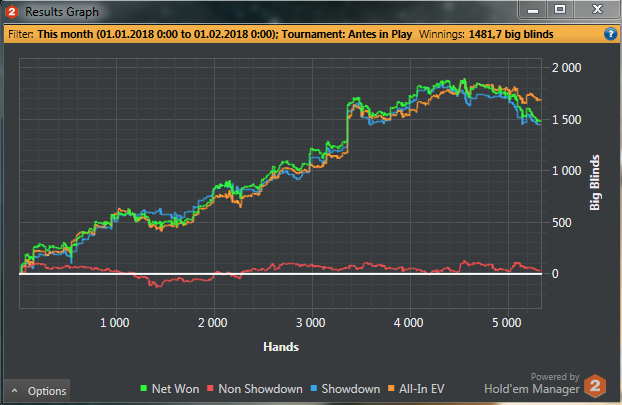Toggle the Non Showdown red legend swatch
This screenshot has height=405, width=622.
pos(210,388)
